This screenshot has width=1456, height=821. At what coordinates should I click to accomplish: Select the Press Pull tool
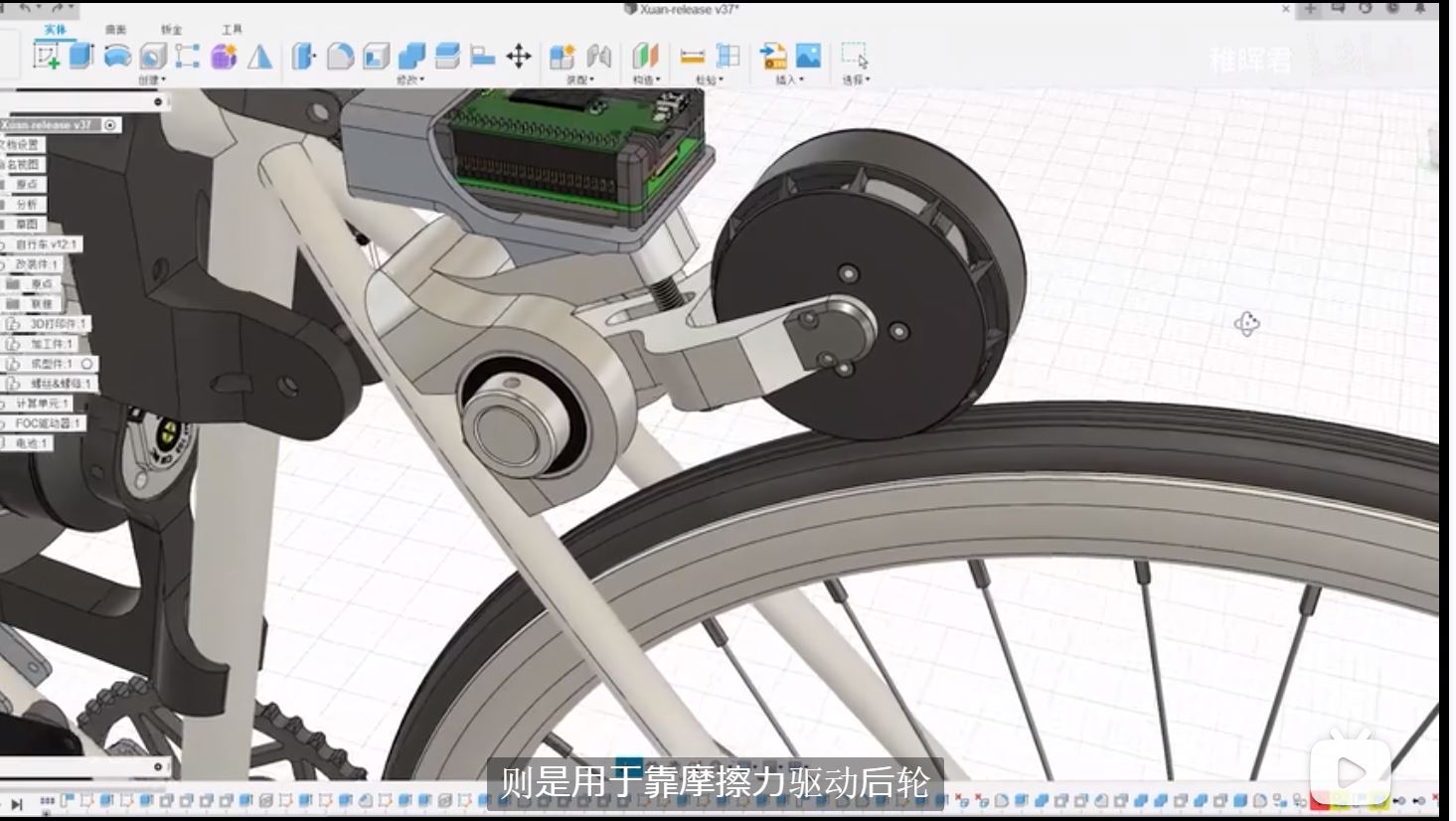303,56
